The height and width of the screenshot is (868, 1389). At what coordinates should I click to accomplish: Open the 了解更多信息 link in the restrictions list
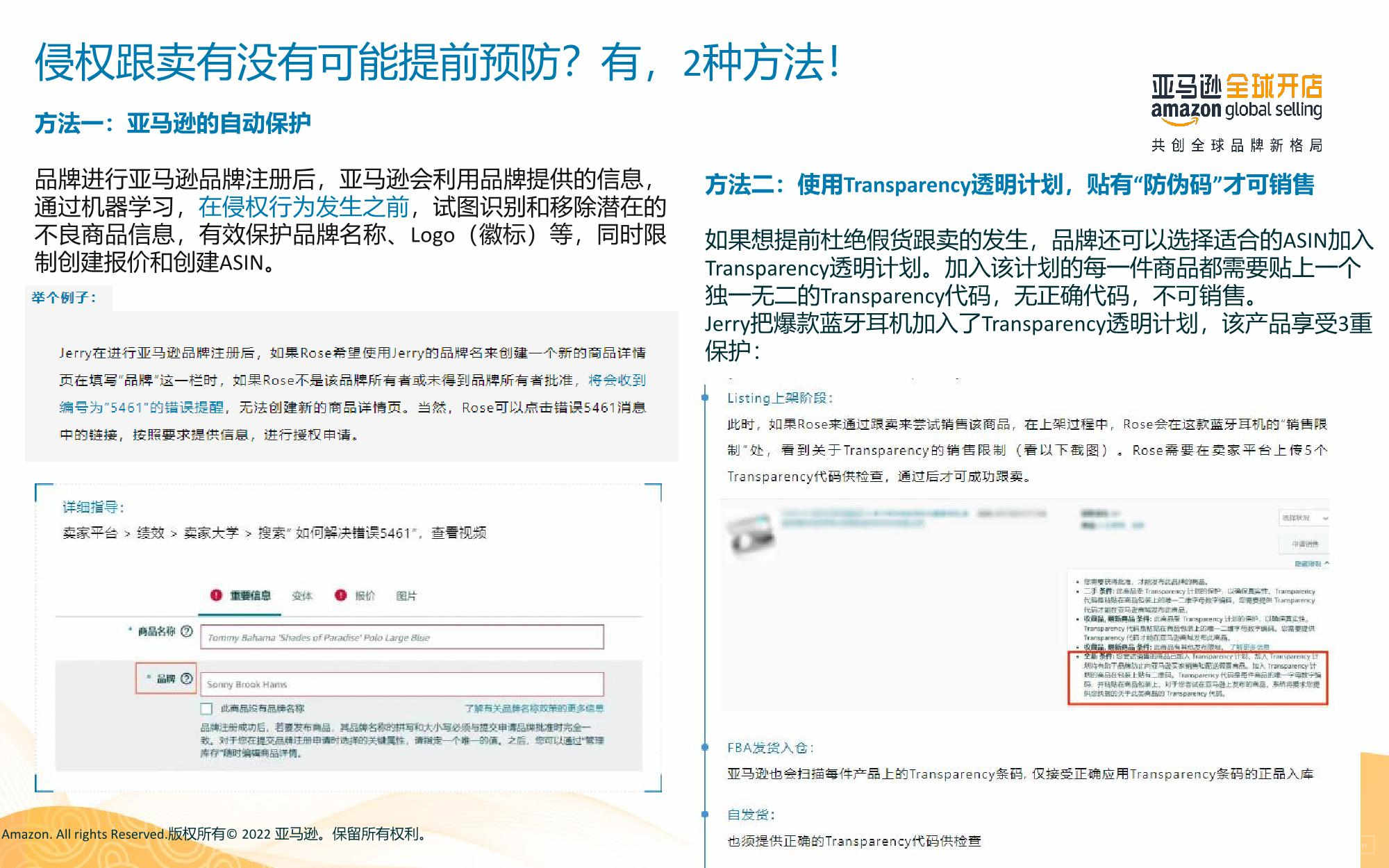click(1249, 646)
